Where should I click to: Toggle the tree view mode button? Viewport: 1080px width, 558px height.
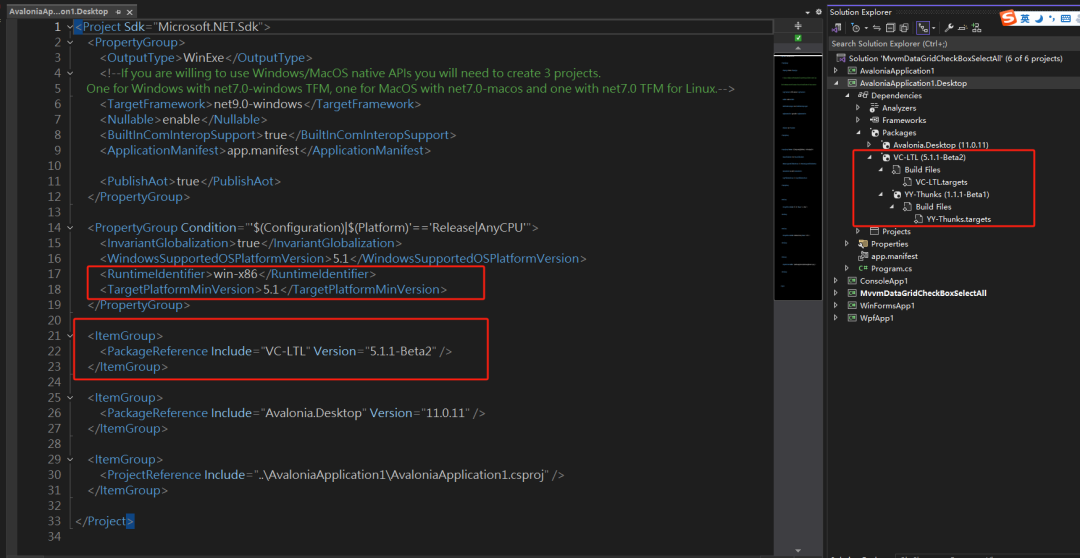coord(924,28)
